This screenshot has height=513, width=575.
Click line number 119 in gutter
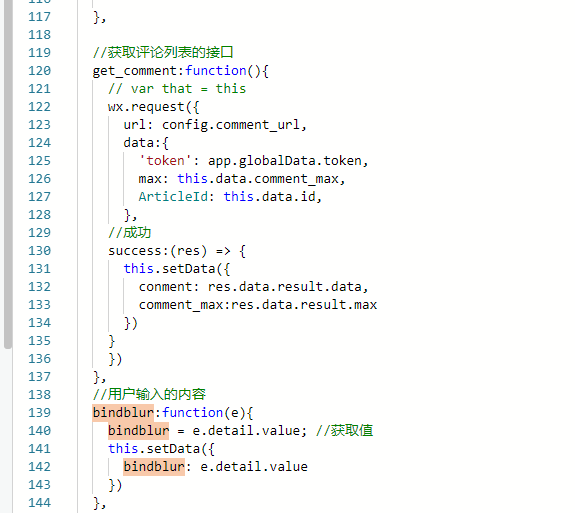click(40, 53)
